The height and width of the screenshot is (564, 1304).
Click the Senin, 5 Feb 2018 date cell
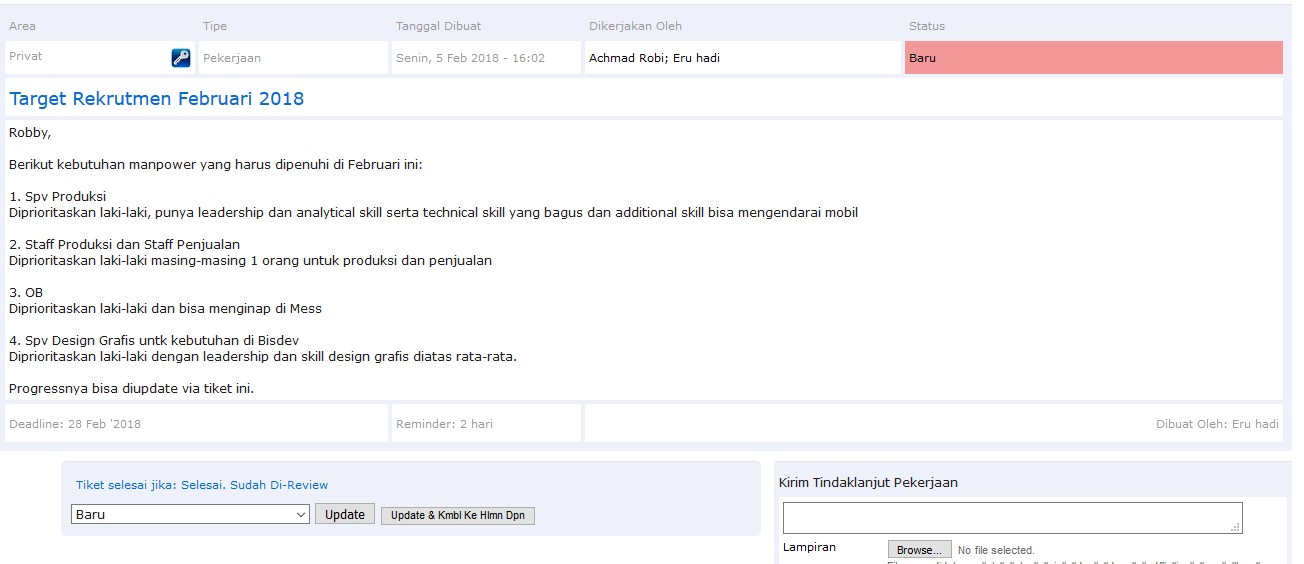(470, 58)
